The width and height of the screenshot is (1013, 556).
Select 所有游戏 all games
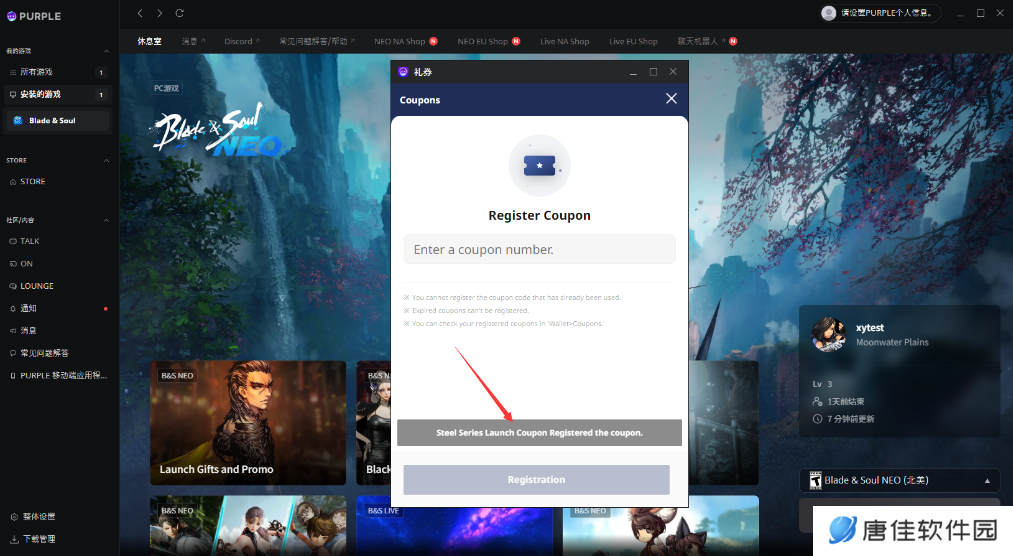pyautogui.click(x=58, y=72)
